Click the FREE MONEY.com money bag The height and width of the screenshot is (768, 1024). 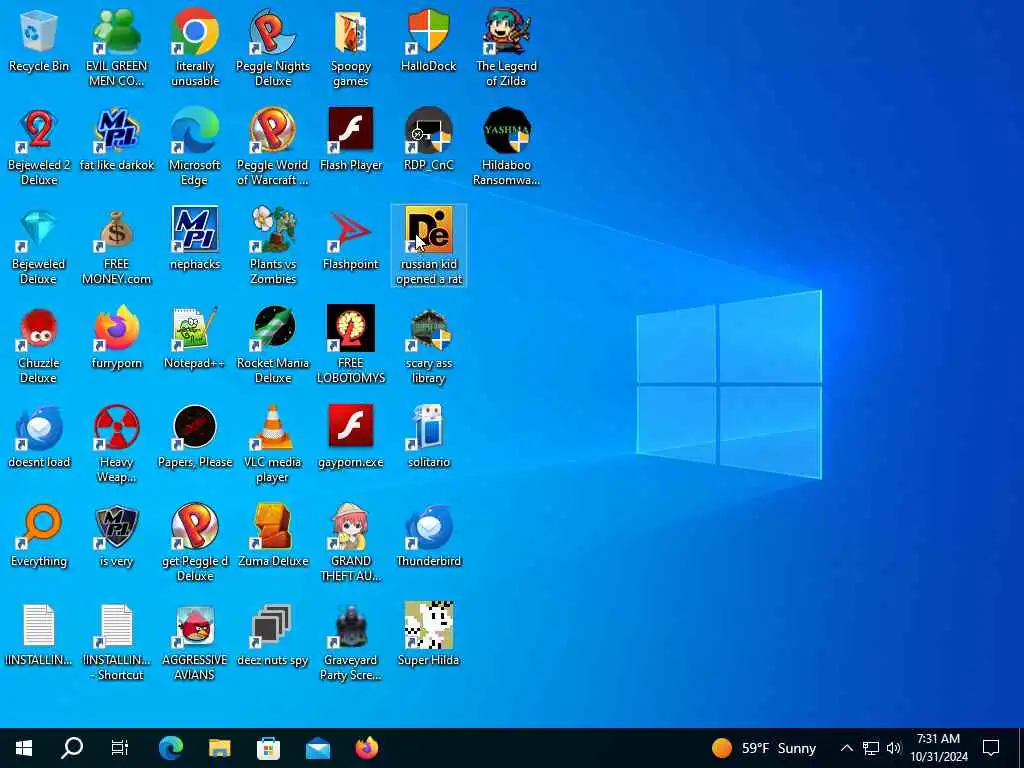(x=116, y=230)
